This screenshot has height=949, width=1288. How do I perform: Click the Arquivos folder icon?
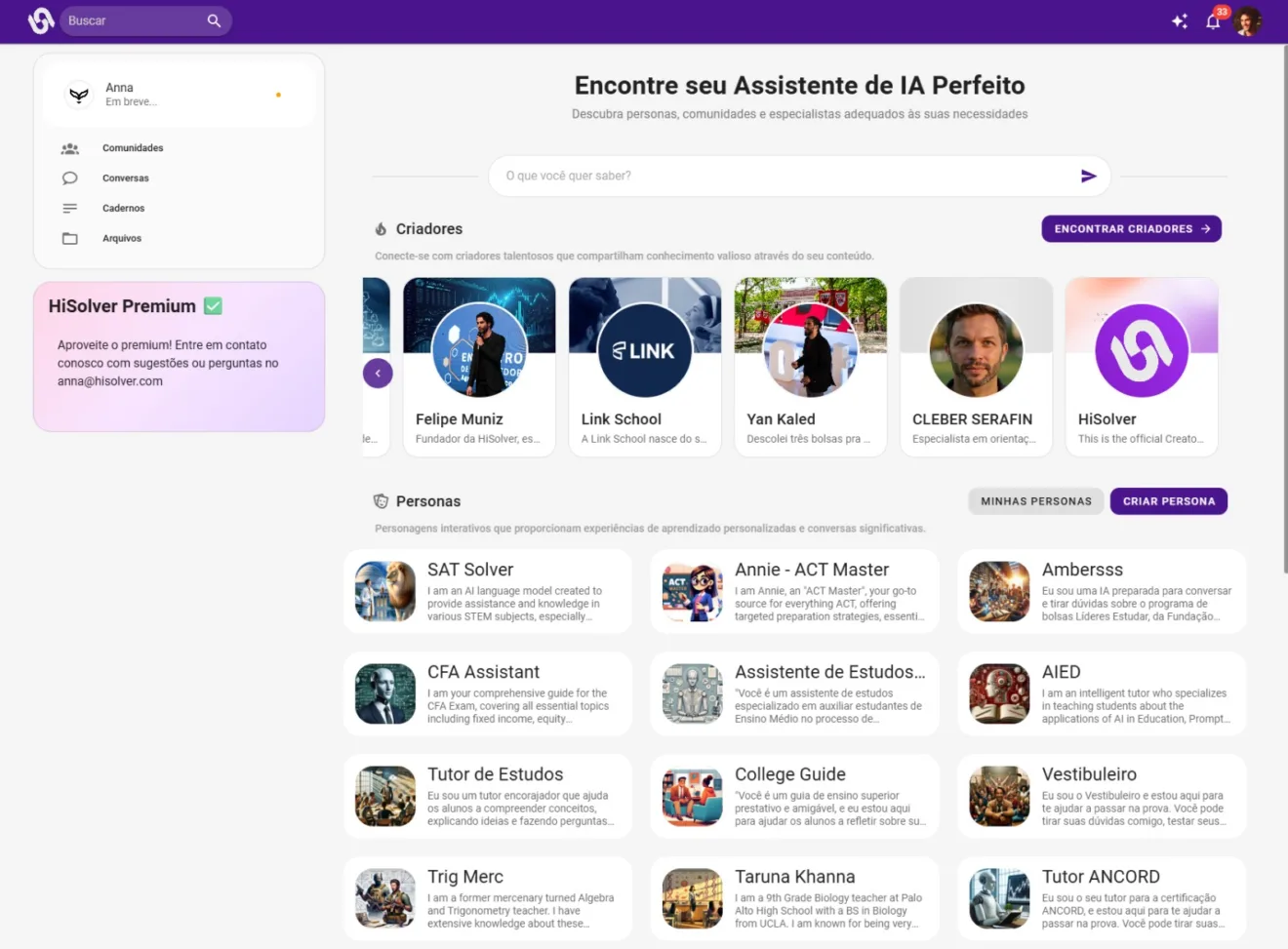tap(70, 238)
